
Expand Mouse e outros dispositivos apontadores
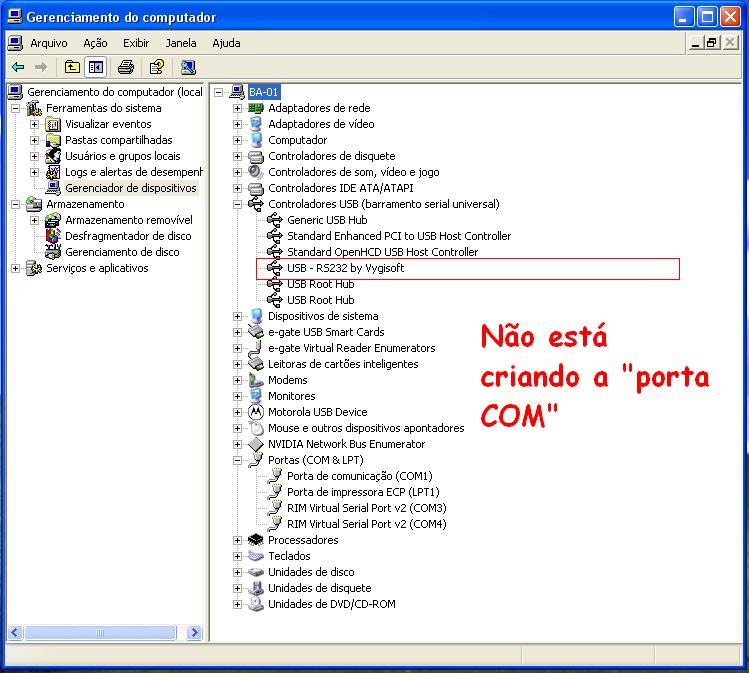(x=237, y=428)
